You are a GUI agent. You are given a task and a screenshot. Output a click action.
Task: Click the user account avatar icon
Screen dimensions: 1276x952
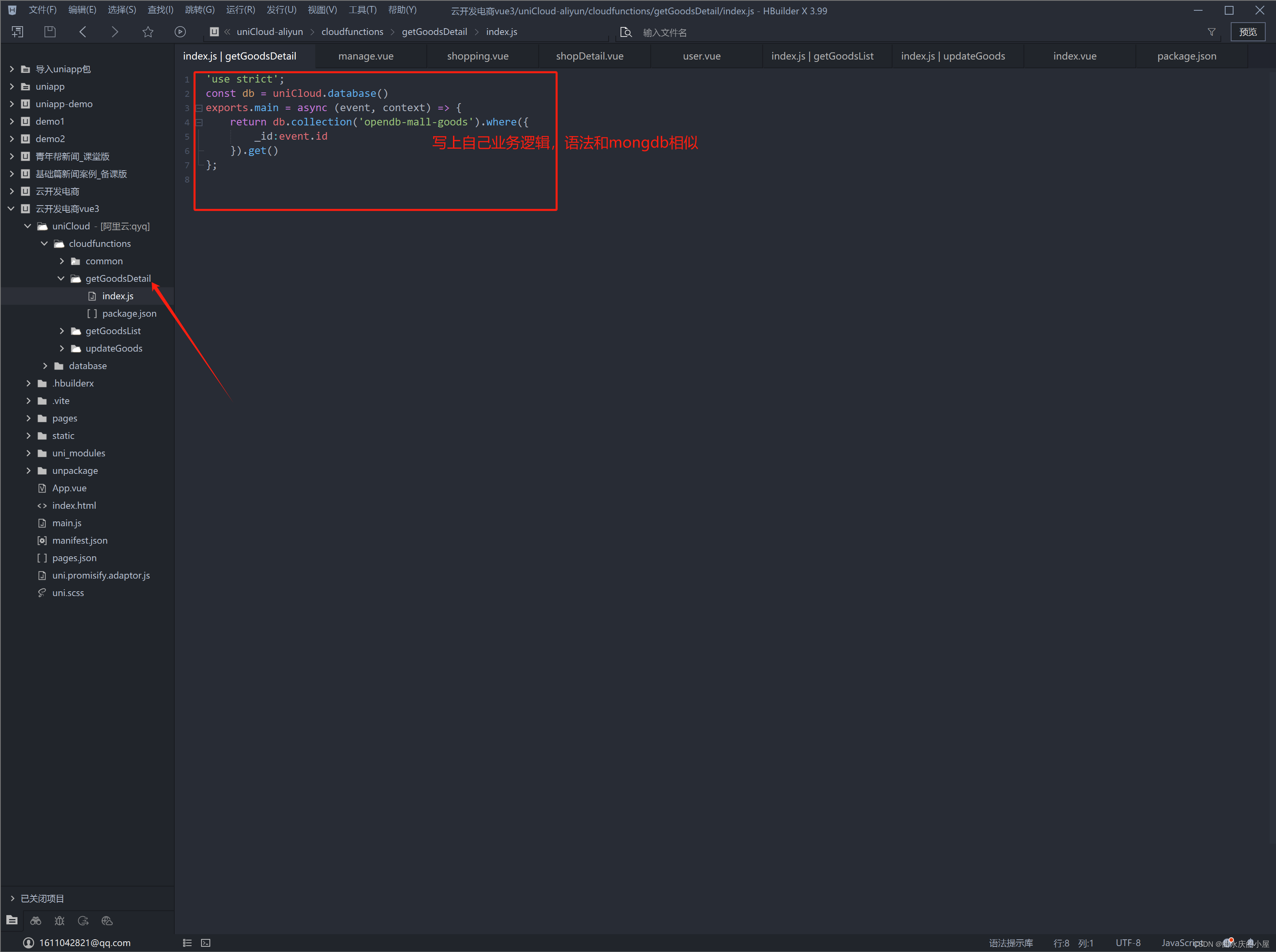click(x=28, y=943)
